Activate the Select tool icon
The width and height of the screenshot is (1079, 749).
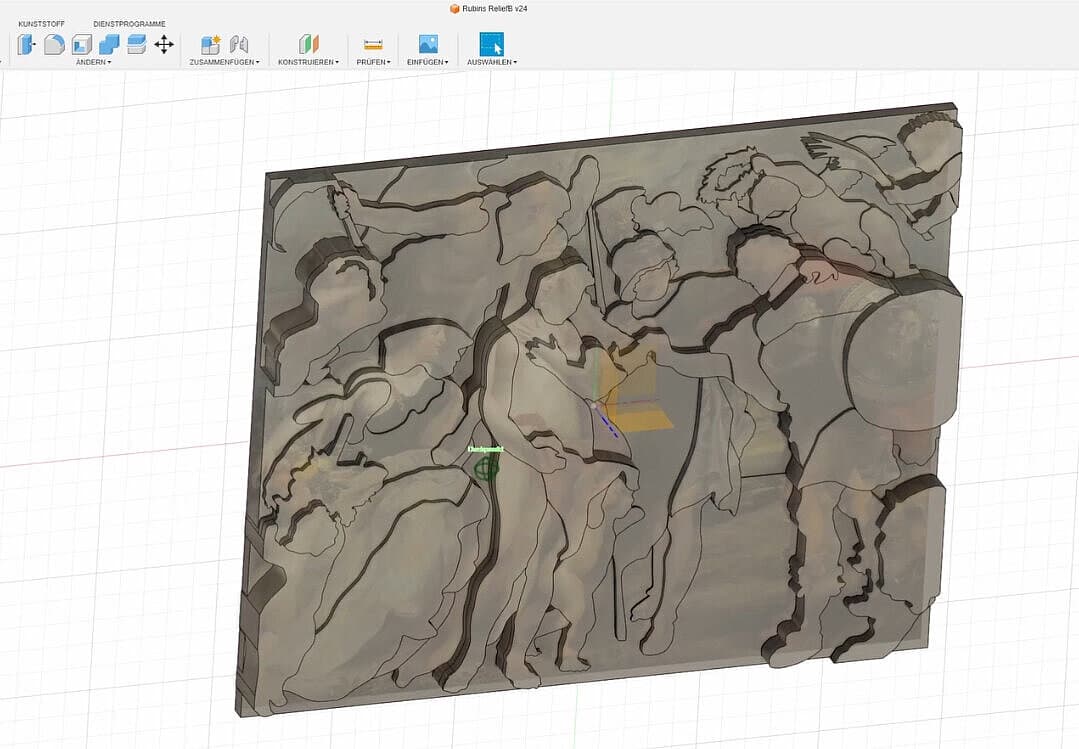491,44
